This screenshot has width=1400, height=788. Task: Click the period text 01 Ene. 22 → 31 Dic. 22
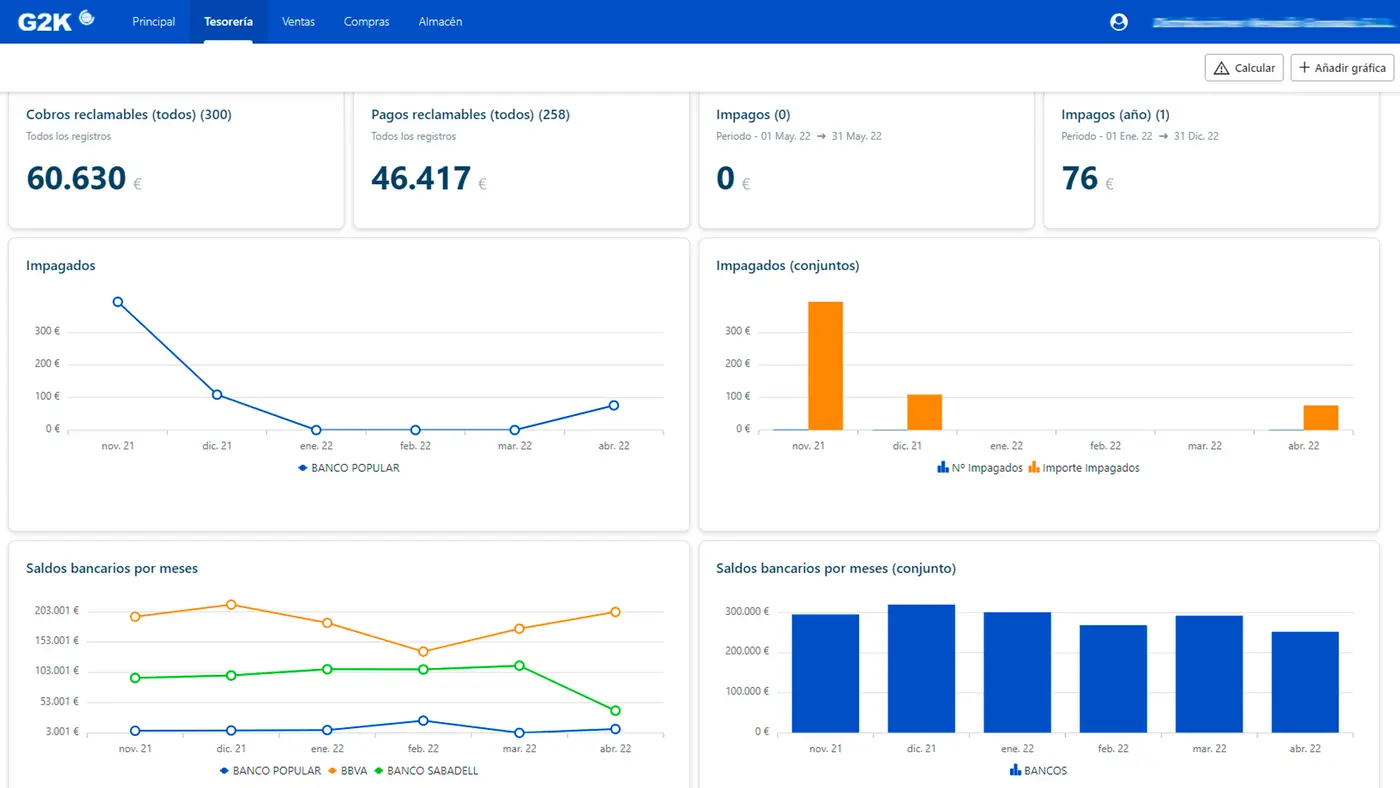pyautogui.click(x=1140, y=136)
